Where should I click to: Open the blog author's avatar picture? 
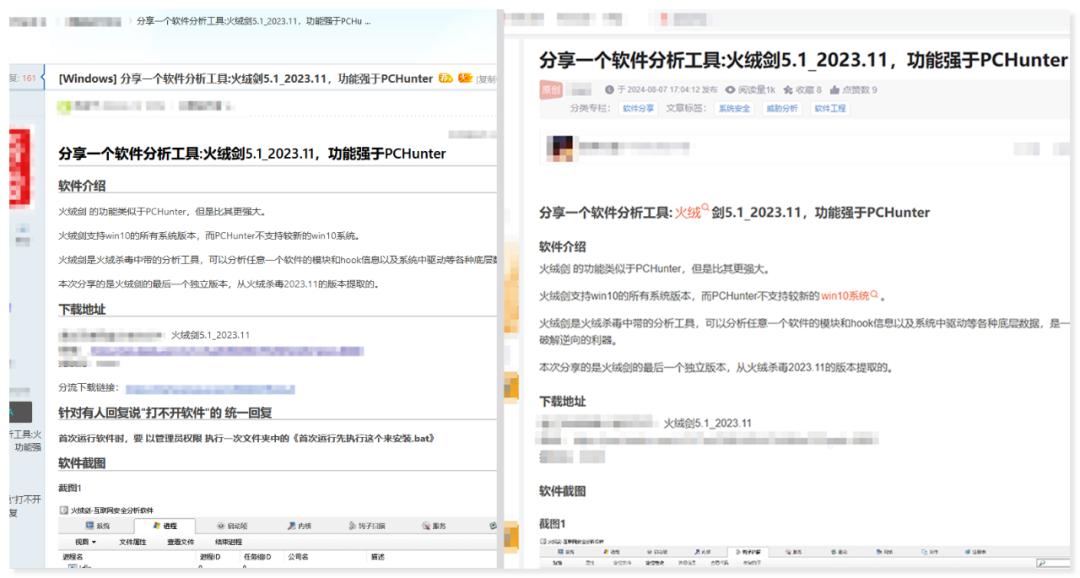pyautogui.click(x=559, y=148)
